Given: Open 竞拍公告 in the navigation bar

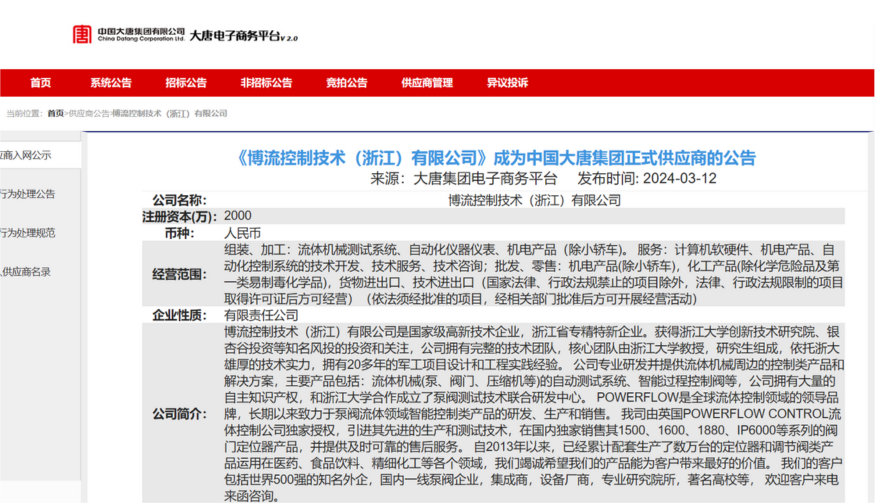Looking at the screenshot, I should pyautogui.click(x=347, y=83).
